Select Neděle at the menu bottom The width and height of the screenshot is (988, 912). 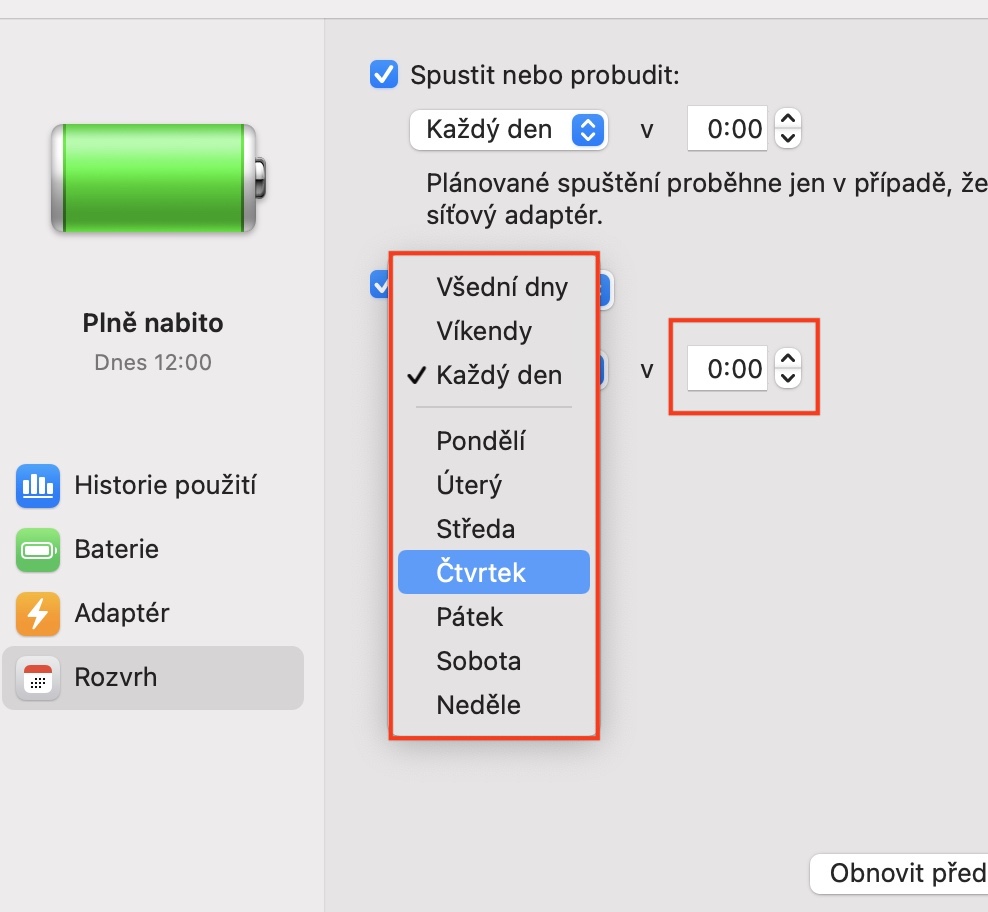pos(478,706)
